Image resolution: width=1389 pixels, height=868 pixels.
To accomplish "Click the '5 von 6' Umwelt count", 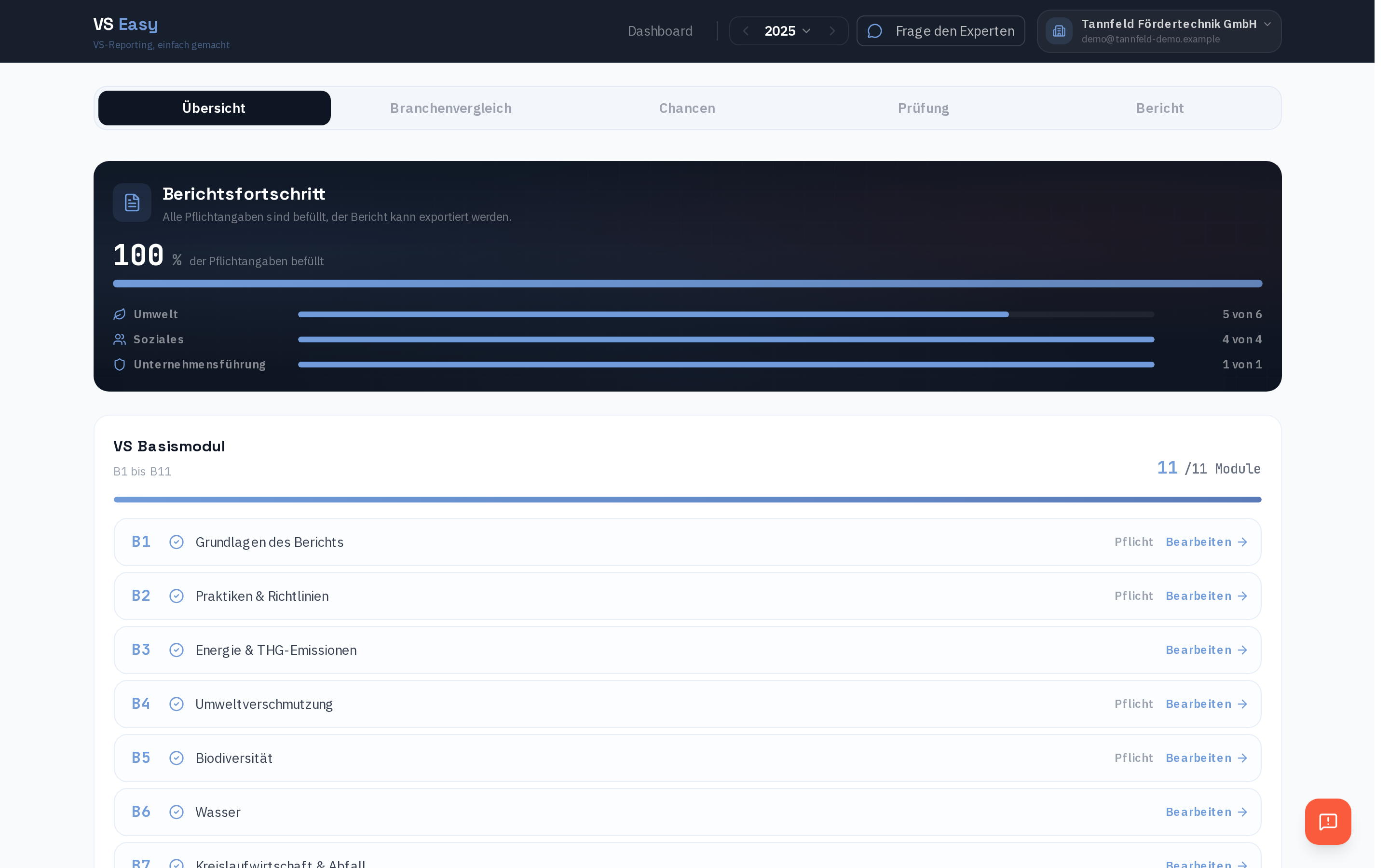I will tap(1242, 314).
